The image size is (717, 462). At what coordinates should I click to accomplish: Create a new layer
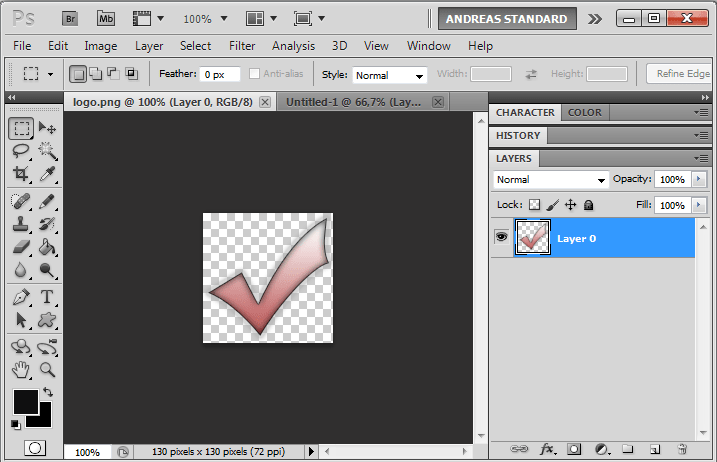[x=655, y=449]
